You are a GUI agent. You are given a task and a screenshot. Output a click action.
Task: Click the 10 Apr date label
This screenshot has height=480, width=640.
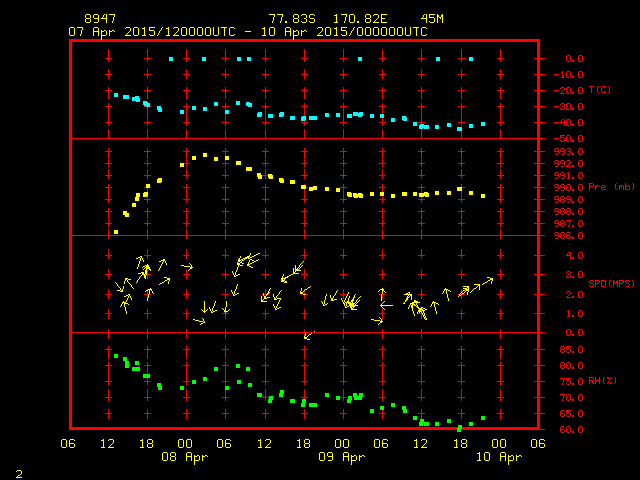[x=499, y=457]
